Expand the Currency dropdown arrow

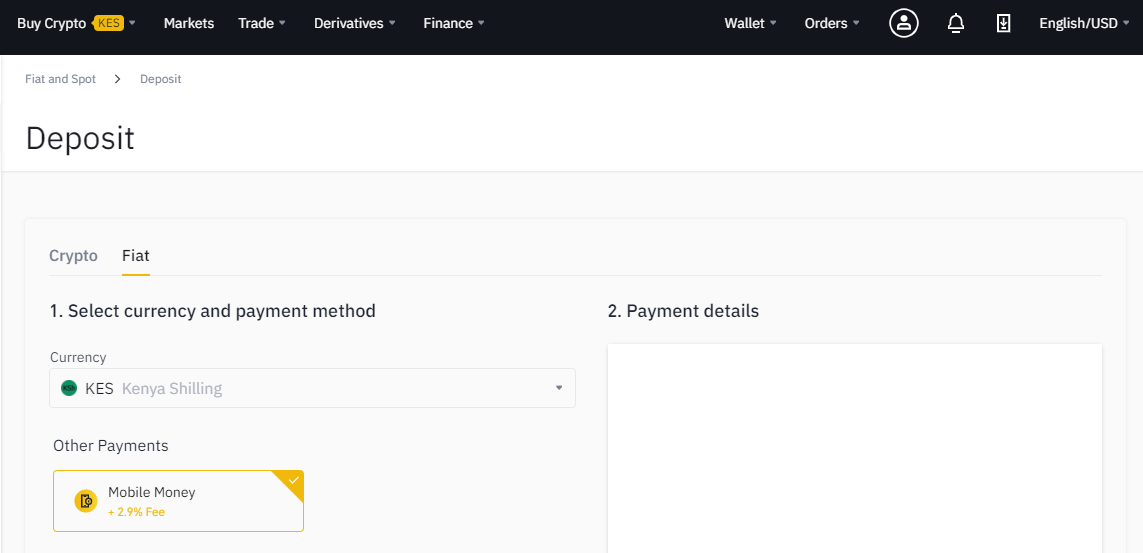[x=559, y=388]
